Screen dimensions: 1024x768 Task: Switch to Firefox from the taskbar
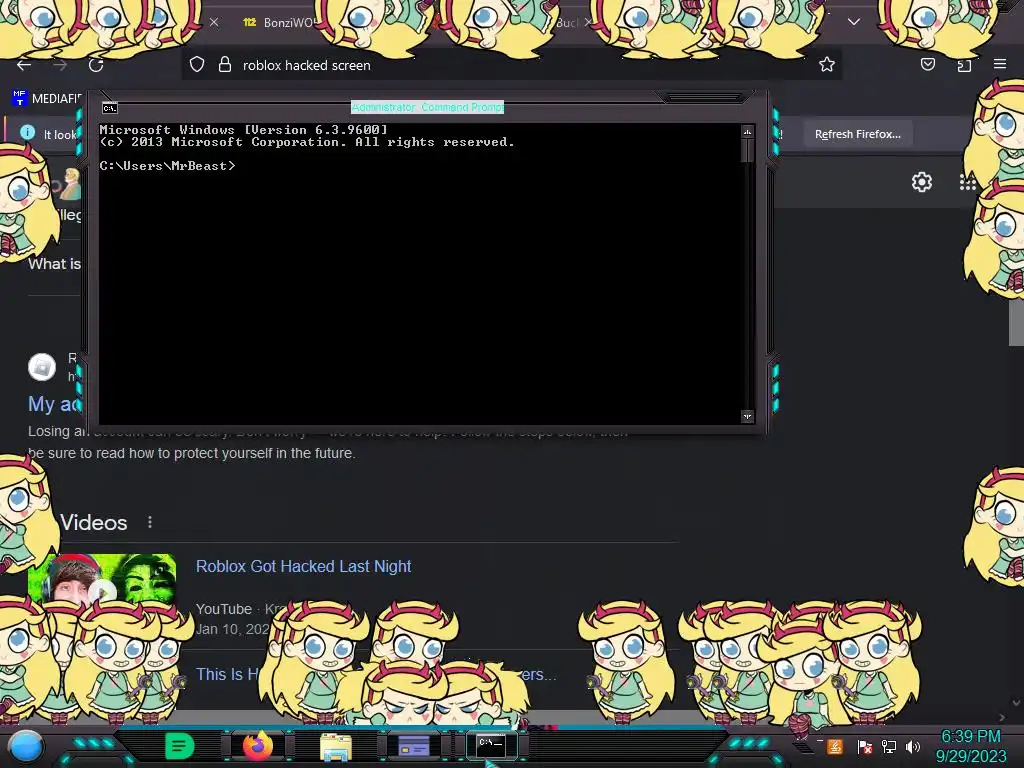pyautogui.click(x=258, y=746)
